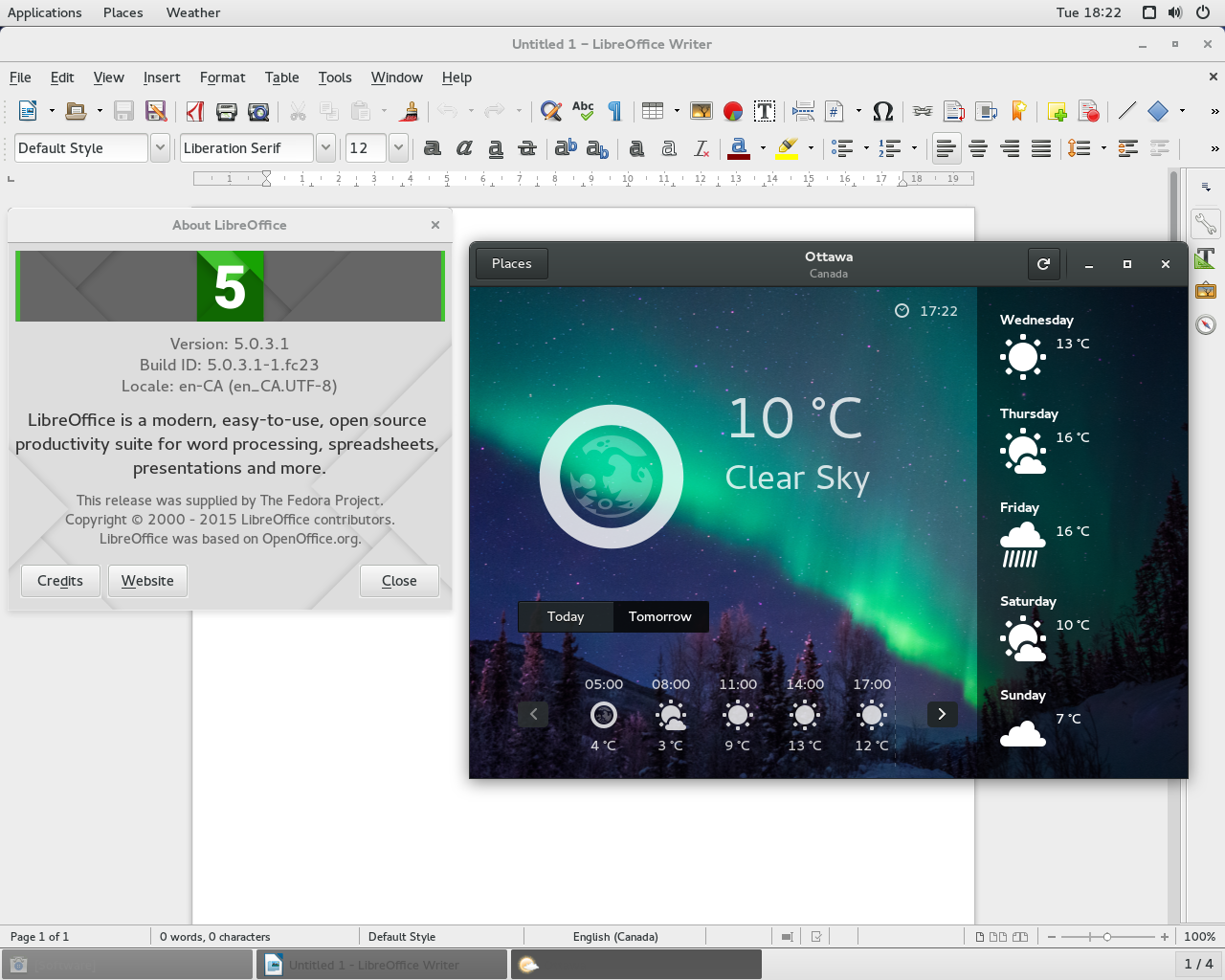
Task: Apply the dark red font color
Action: tap(738, 148)
